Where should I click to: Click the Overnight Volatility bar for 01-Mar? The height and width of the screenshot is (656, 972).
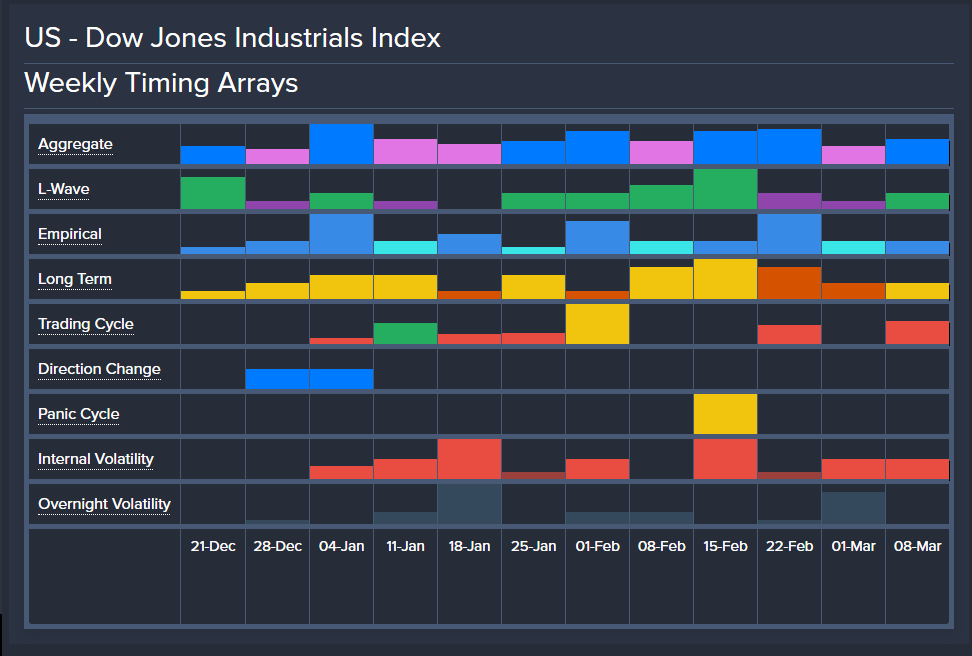pos(854,508)
